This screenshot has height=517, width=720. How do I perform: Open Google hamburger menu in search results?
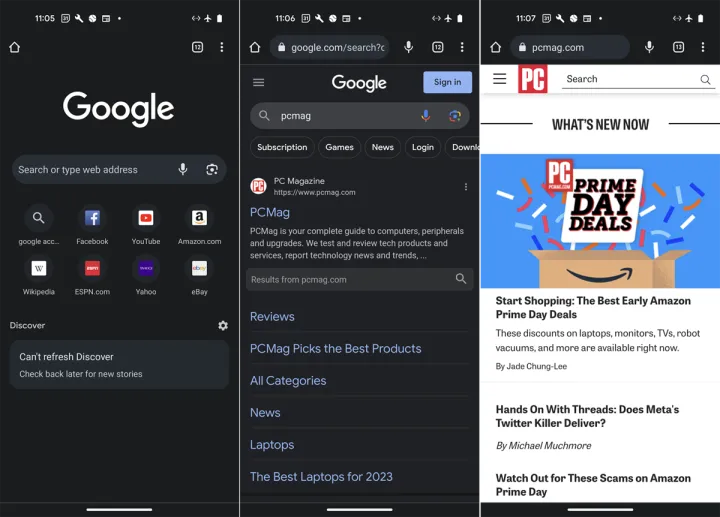pos(259,83)
